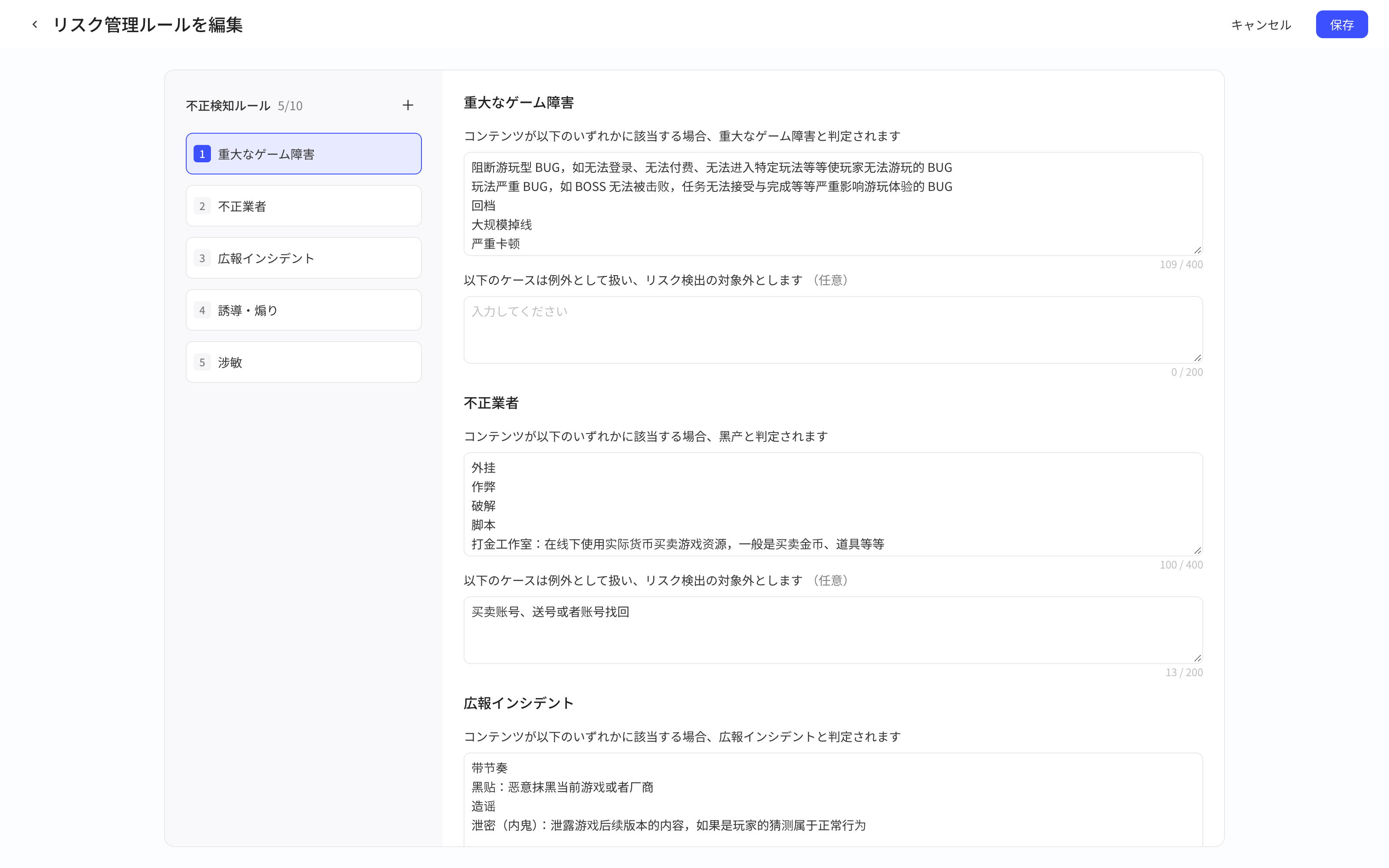
Task: Click the 109 / 400 character counter
Action: pyautogui.click(x=1181, y=265)
